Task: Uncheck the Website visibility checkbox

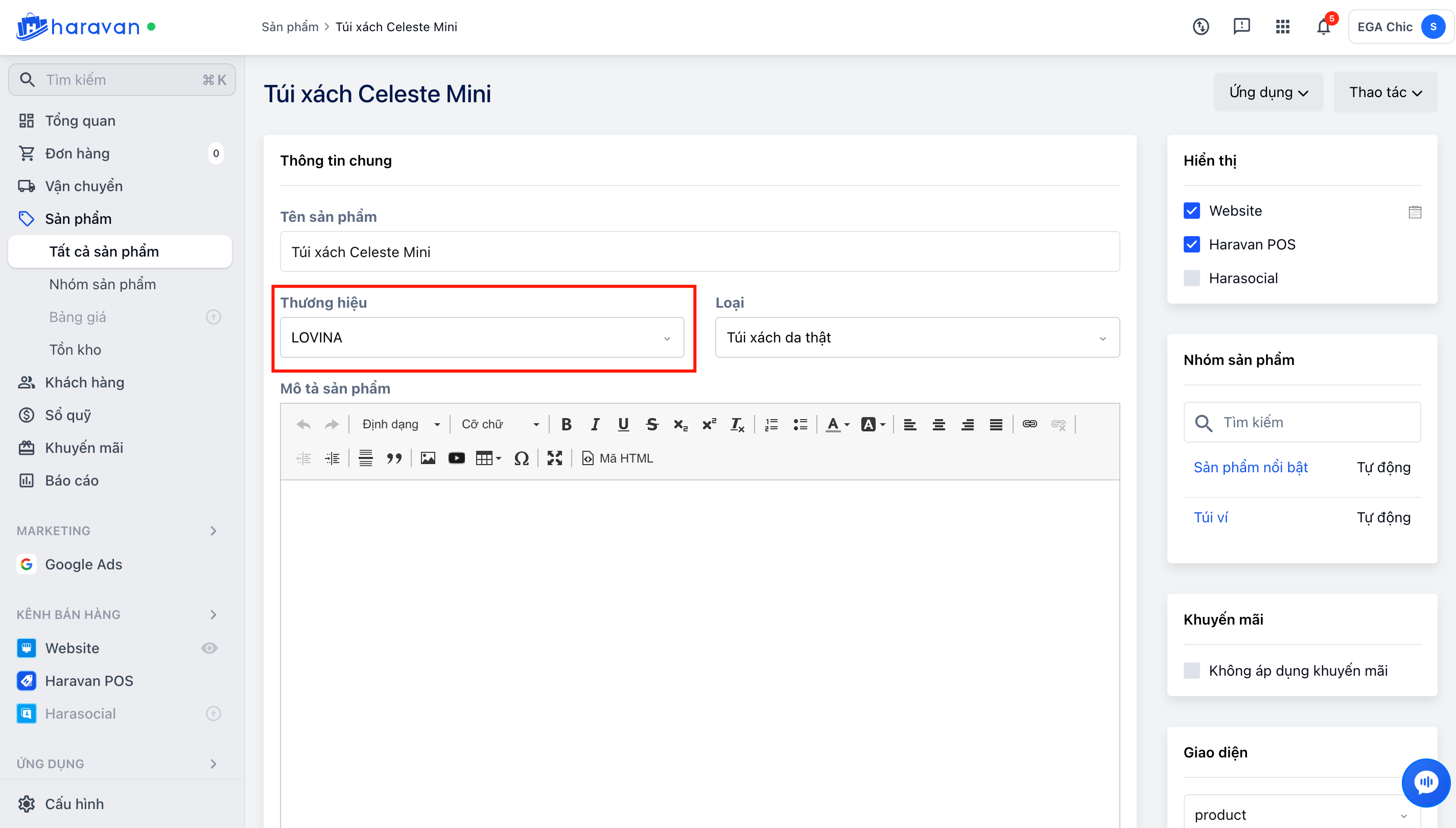Action: [1192, 211]
